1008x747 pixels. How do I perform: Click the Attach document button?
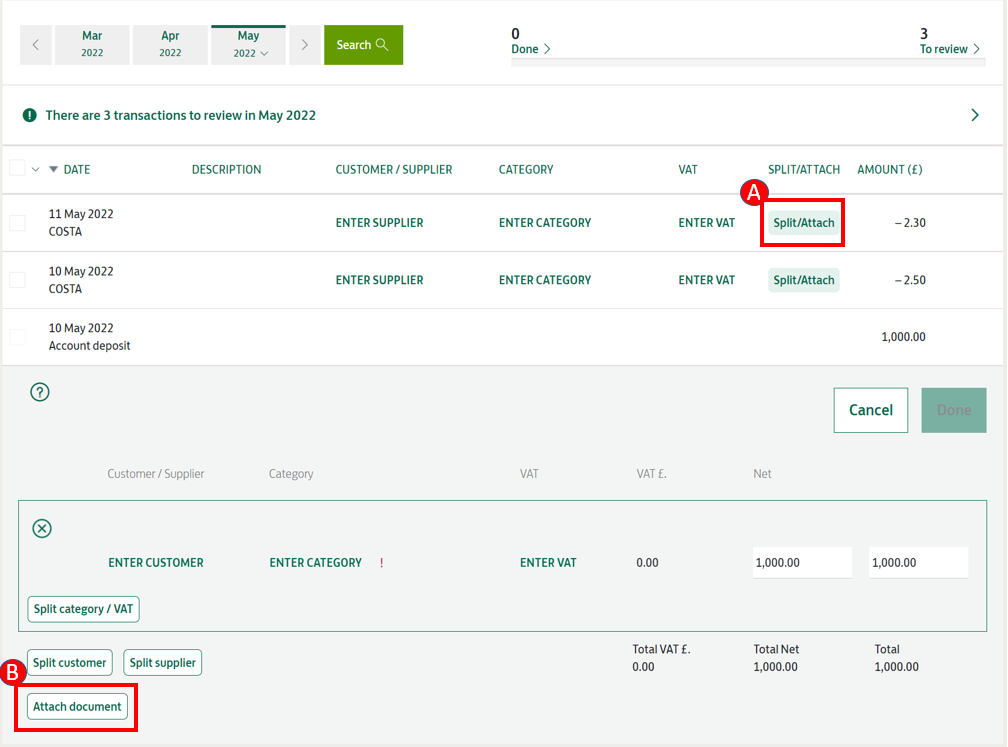(x=77, y=706)
